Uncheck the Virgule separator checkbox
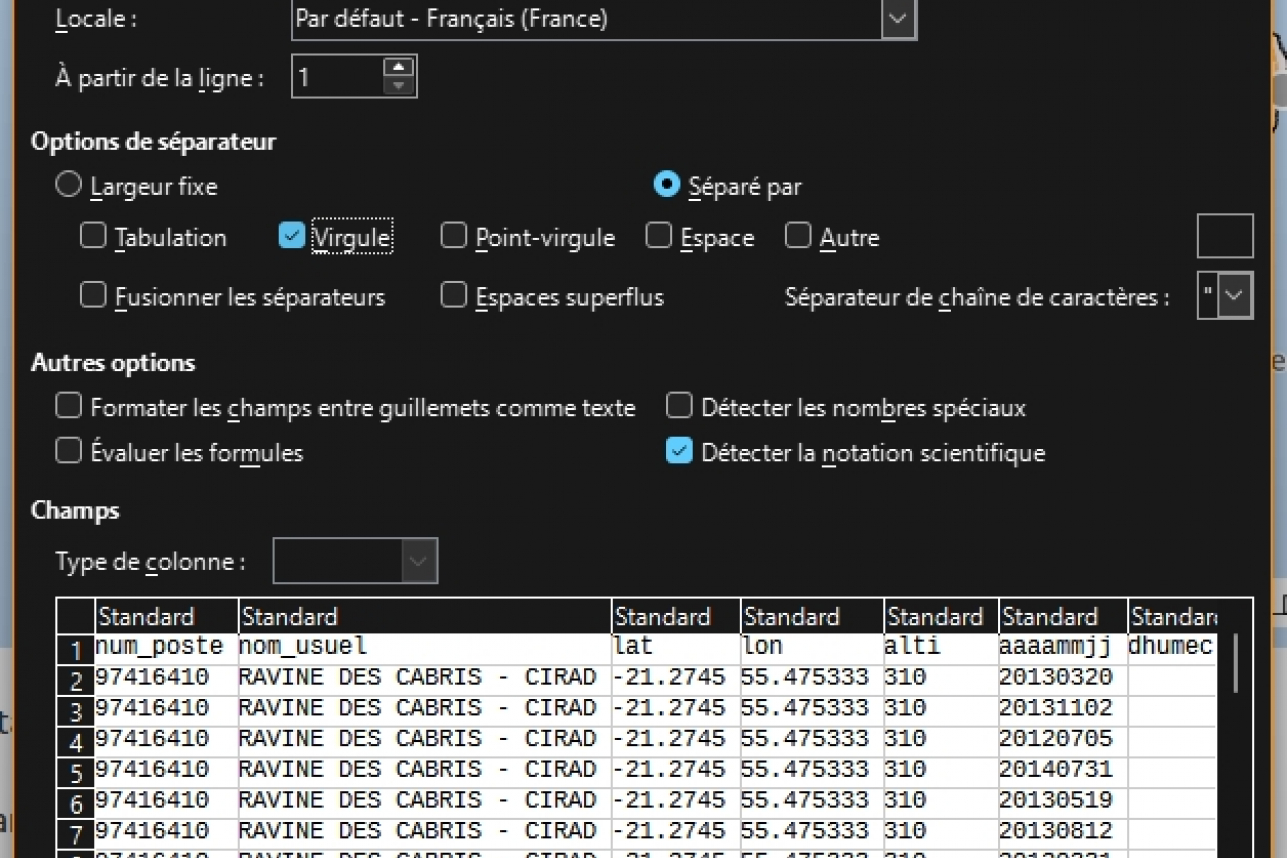This screenshot has height=858, width=1287. [x=291, y=236]
